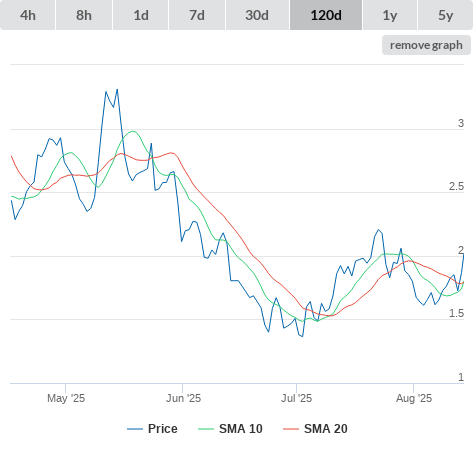Select the 4h time range tab
Image resolution: width=474 pixels, height=455 pixels.
[28, 15]
